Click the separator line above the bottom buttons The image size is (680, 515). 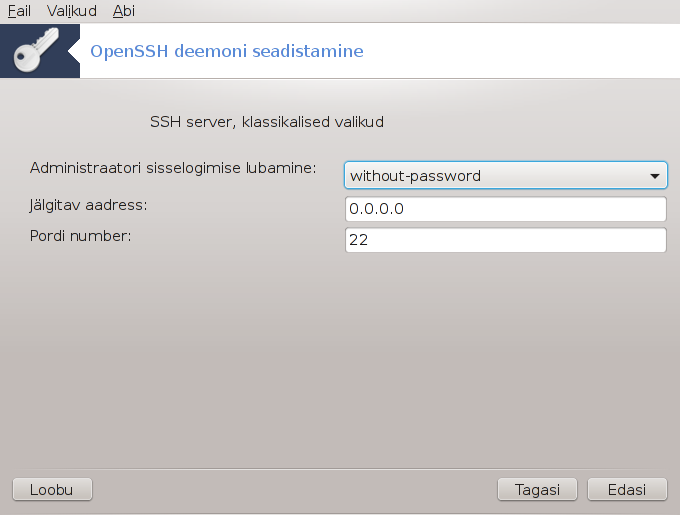coord(340,469)
